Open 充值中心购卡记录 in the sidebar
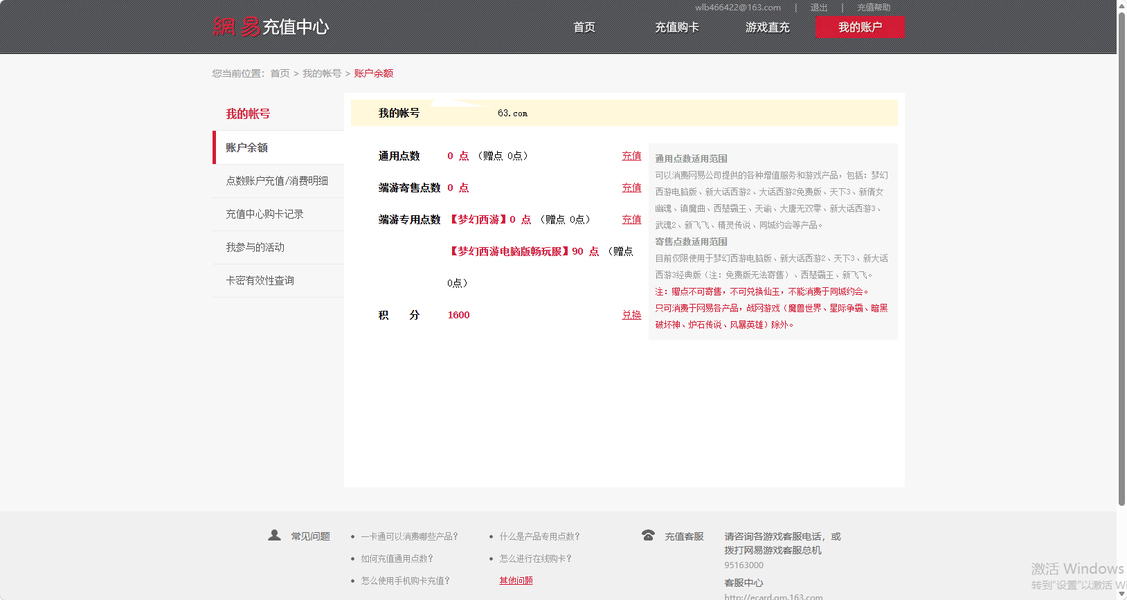Image resolution: width=1127 pixels, height=600 pixels. (x=278, y=214)
